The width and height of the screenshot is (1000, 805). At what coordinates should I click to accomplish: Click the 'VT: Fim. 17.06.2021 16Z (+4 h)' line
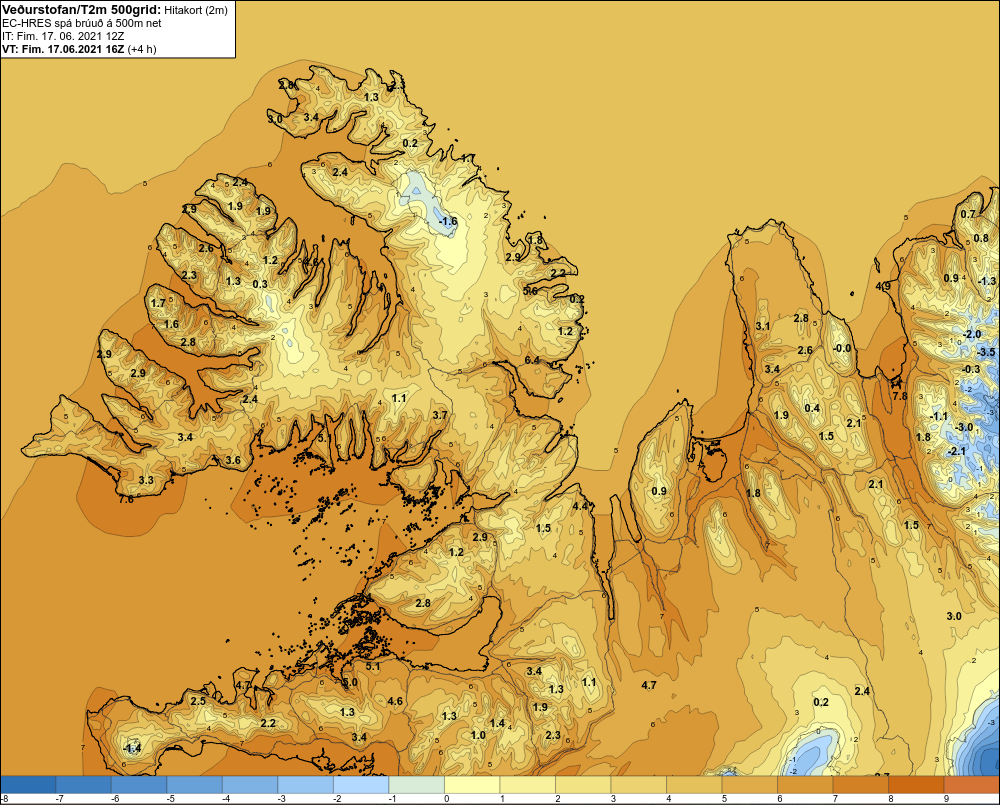coord(79,49)
